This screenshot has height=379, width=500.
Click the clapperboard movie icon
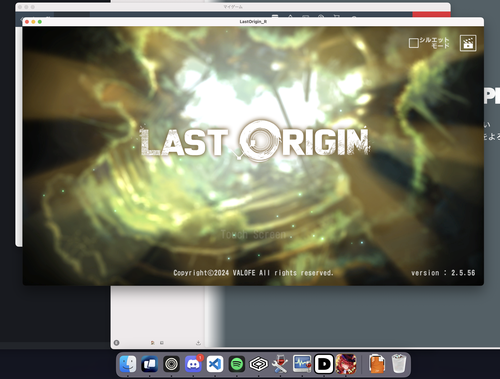(x=468, y=43)
